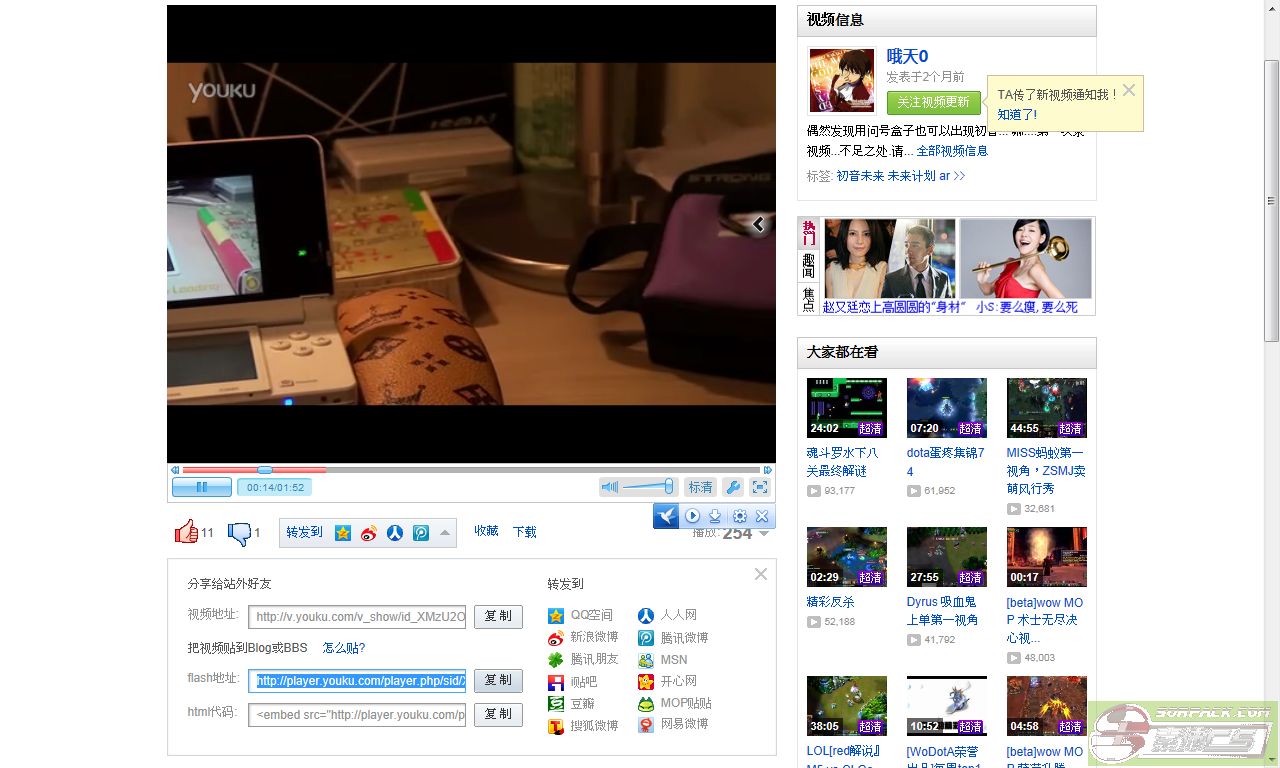Open the player wrench settings icon

pyautogui.click(x=732, y=487)
